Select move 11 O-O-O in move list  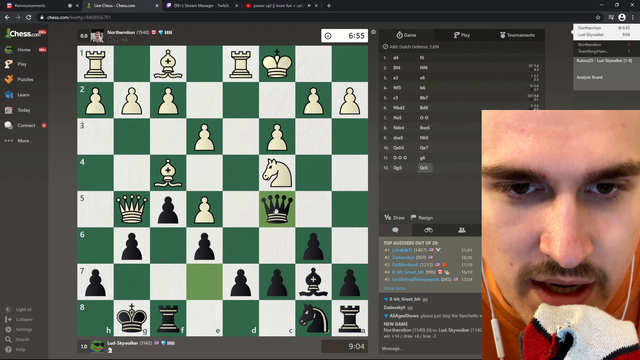pyautogui.click(x=399, y=158)
